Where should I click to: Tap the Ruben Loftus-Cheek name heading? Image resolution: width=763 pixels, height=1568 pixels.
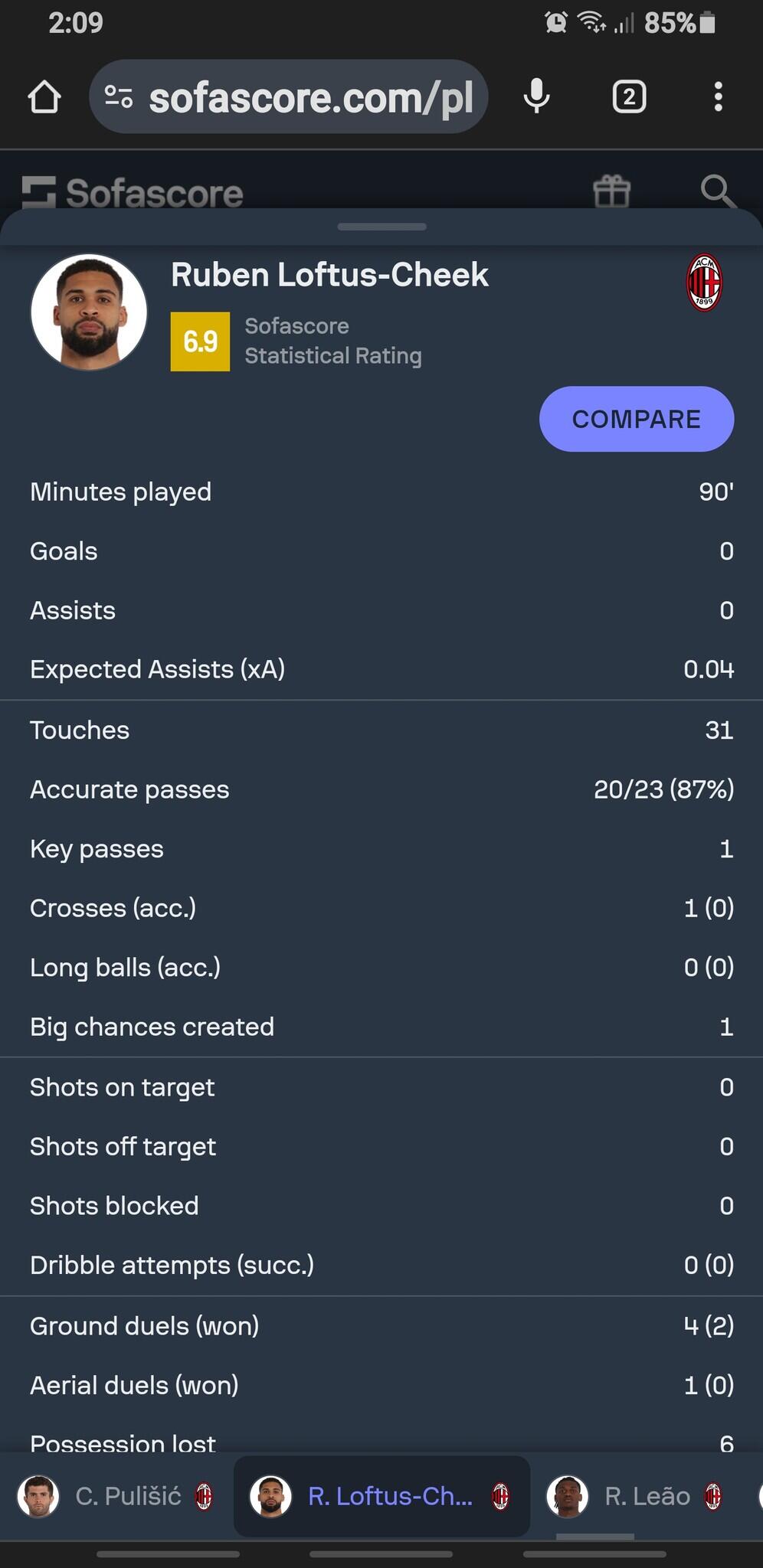(329, 275)
